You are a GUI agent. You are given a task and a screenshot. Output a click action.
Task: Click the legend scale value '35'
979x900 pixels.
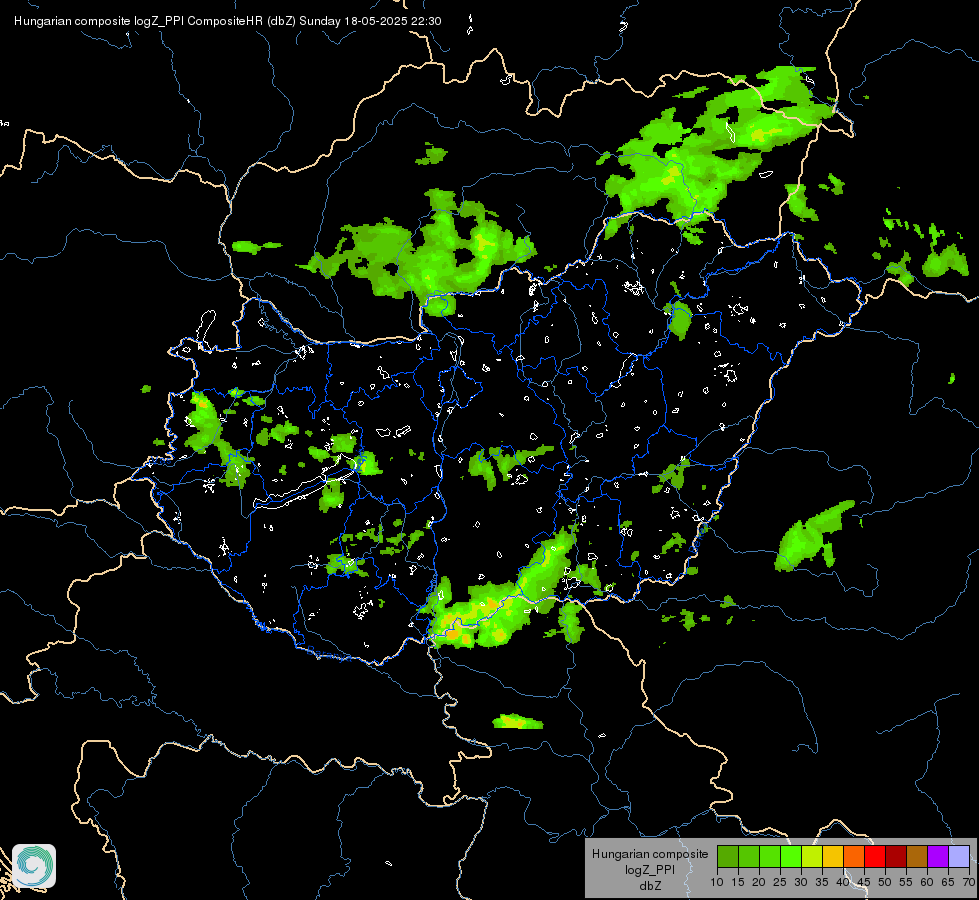tap(822, 883)
